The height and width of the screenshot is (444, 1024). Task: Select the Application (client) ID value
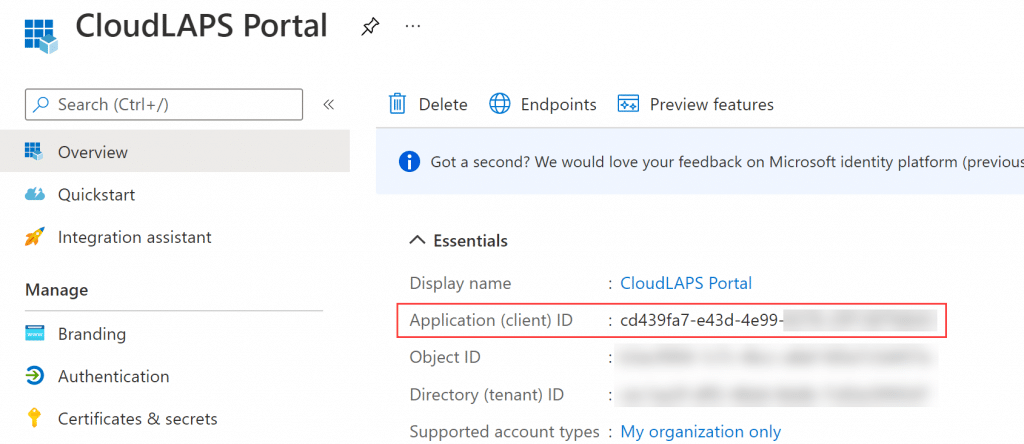pos(778,321)
